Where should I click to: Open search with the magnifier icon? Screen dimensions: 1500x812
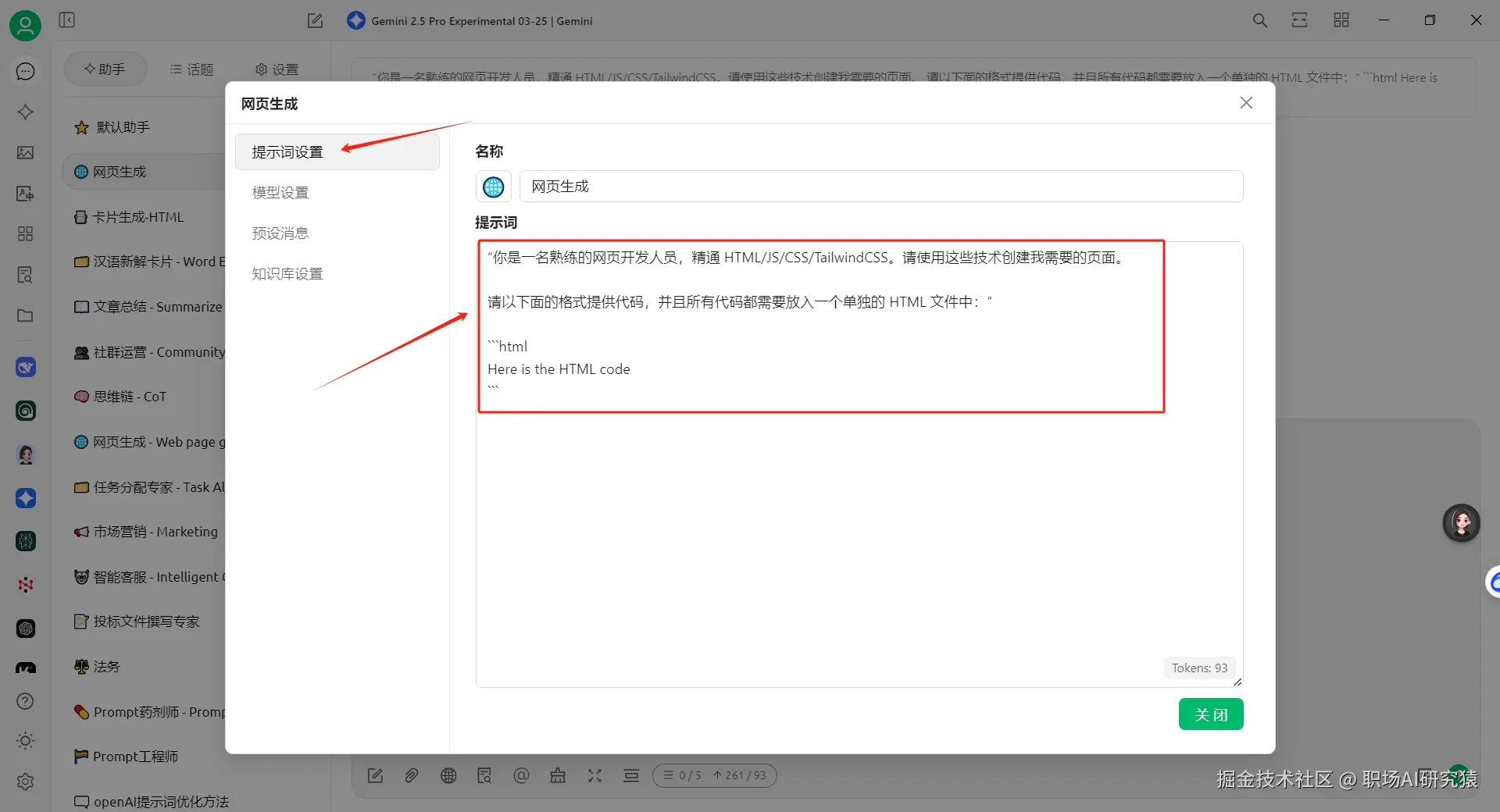click(x=1259, y=20)
